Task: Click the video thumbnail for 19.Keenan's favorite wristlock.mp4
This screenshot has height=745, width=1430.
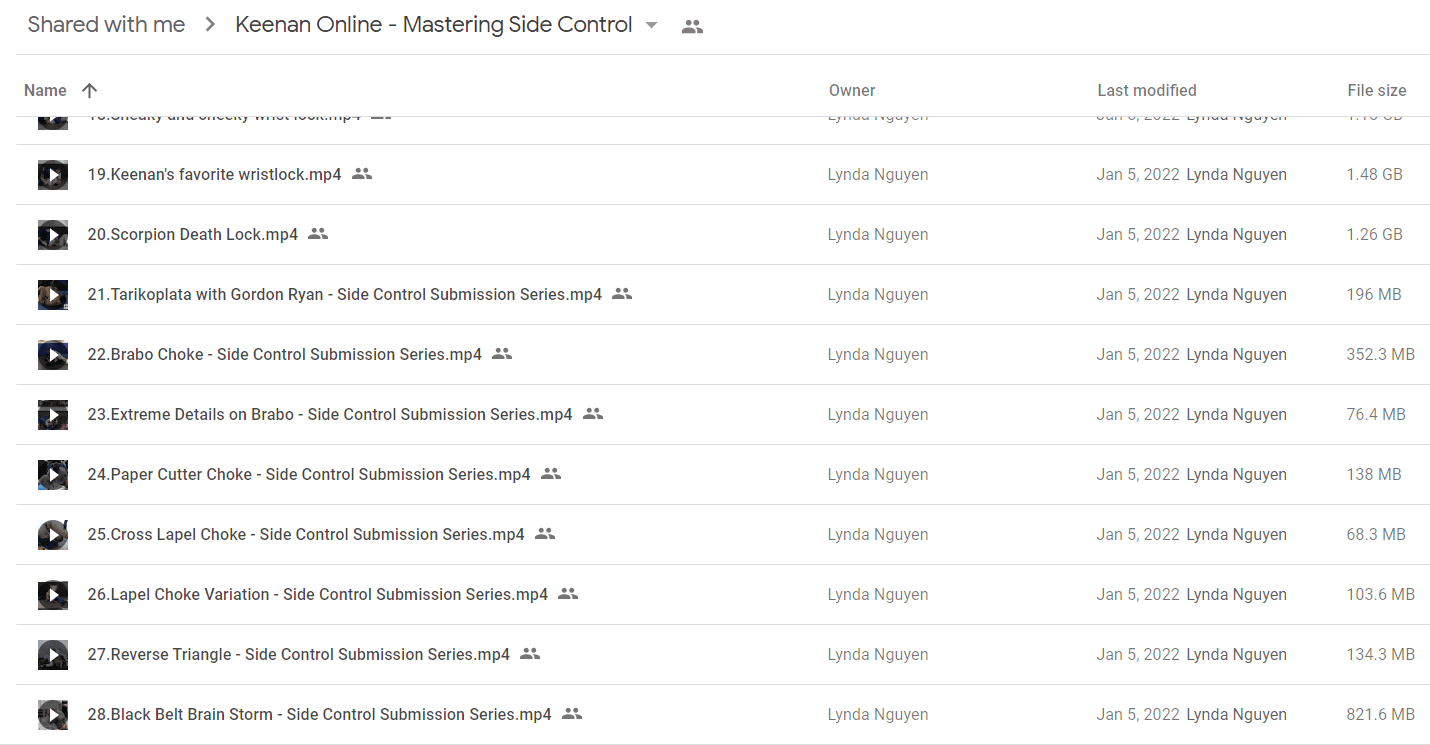Action: coord(53,175)
